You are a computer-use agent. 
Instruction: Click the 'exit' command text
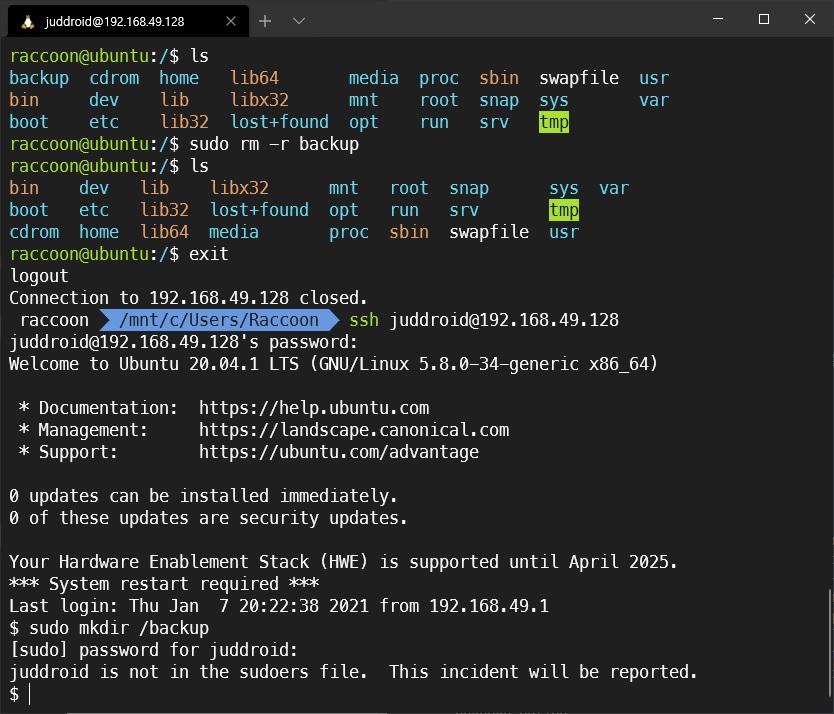[x=208, y=254]
